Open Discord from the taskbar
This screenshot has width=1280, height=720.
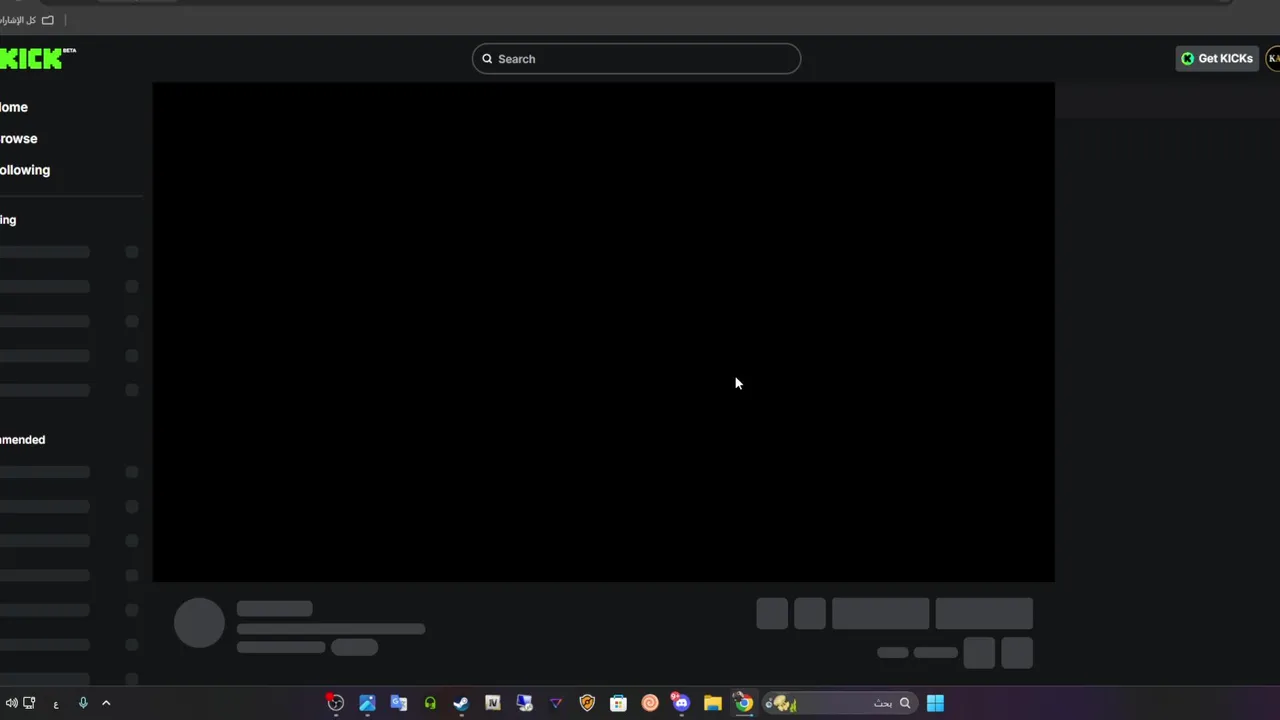coord(681,703)
